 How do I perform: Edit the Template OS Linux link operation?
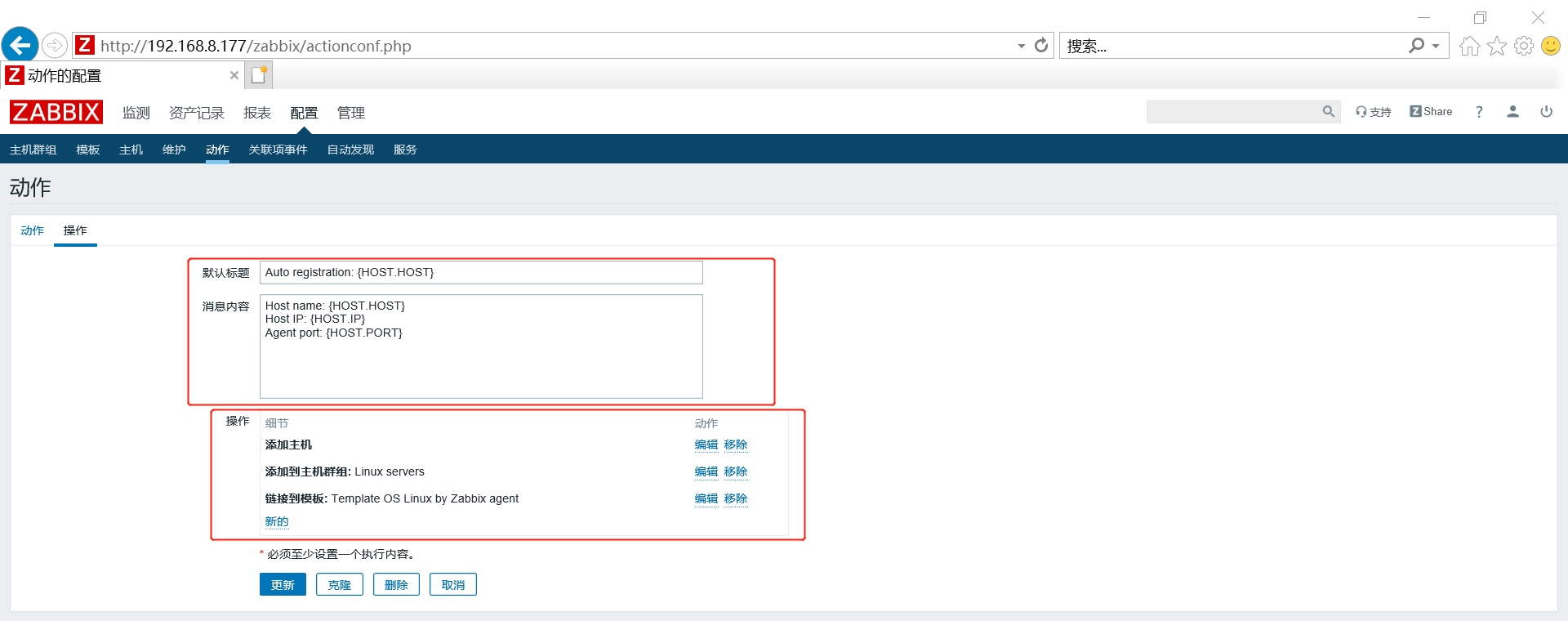click(706, 498)
